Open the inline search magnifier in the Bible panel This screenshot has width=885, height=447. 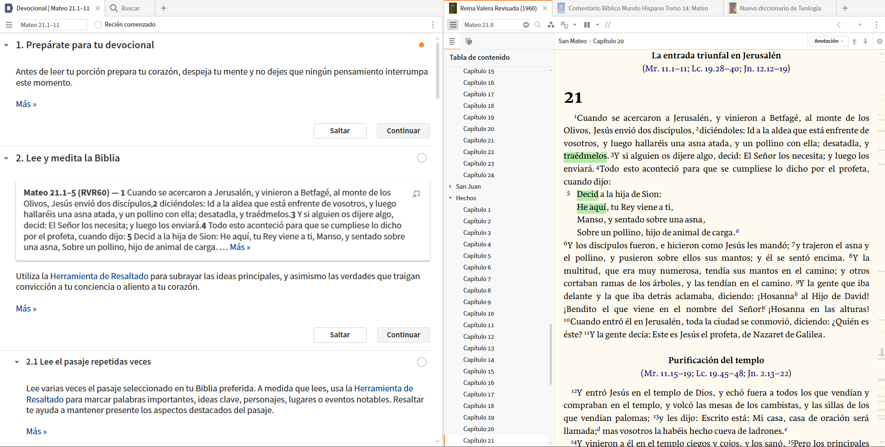pos(537,25)
